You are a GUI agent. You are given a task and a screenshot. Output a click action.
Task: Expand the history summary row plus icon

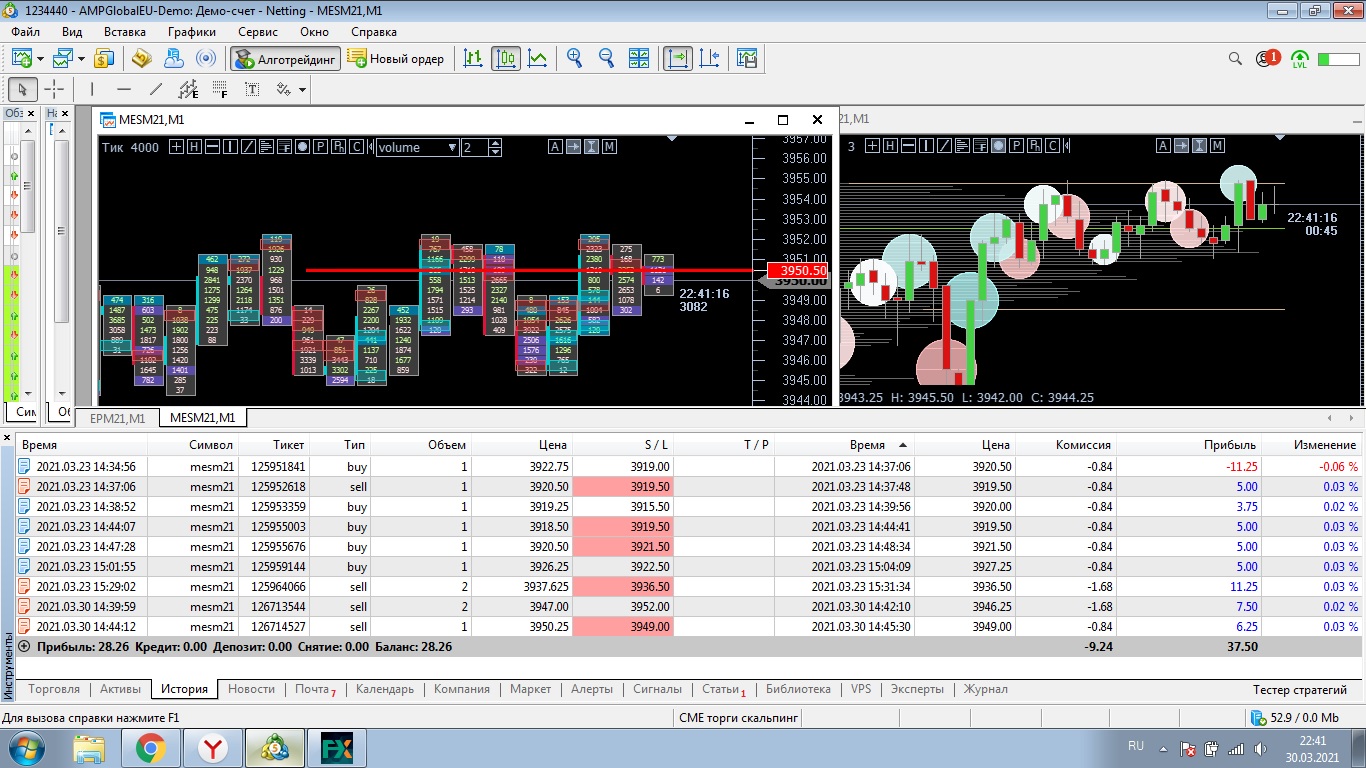tap(24, 647)
